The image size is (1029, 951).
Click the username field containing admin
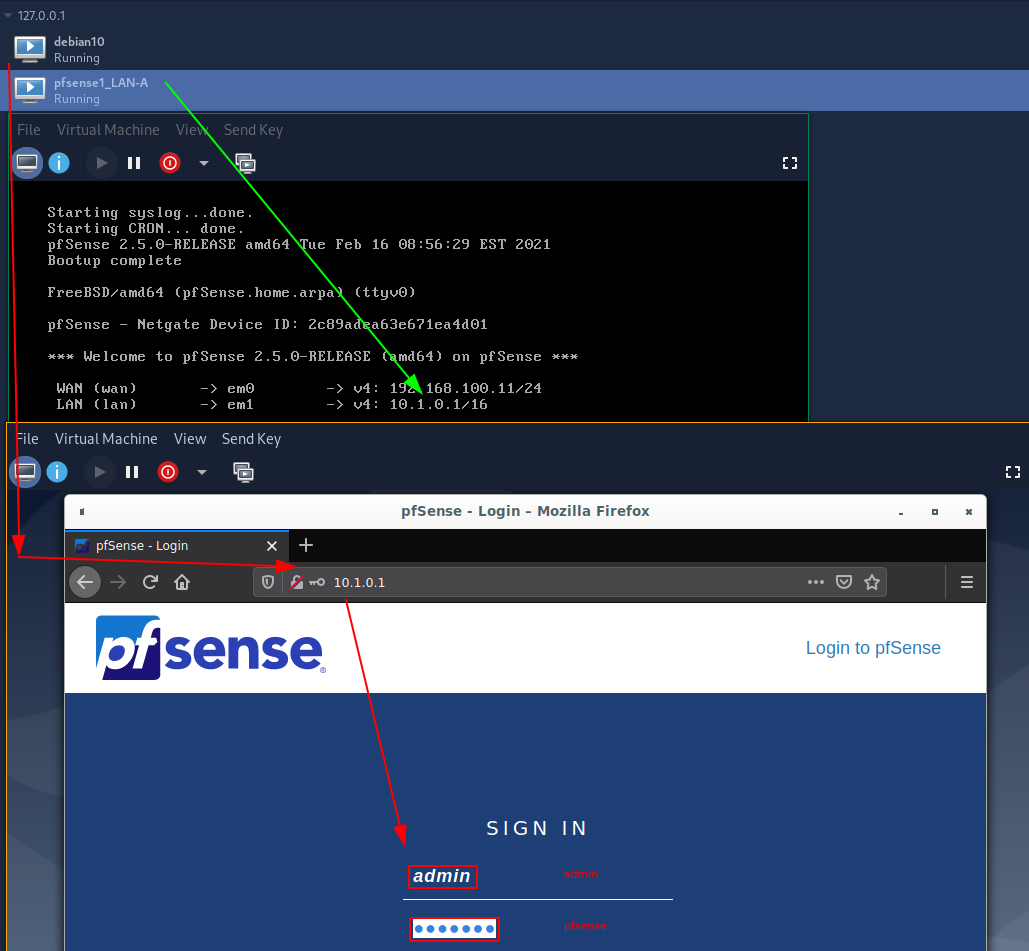[537, 877]
